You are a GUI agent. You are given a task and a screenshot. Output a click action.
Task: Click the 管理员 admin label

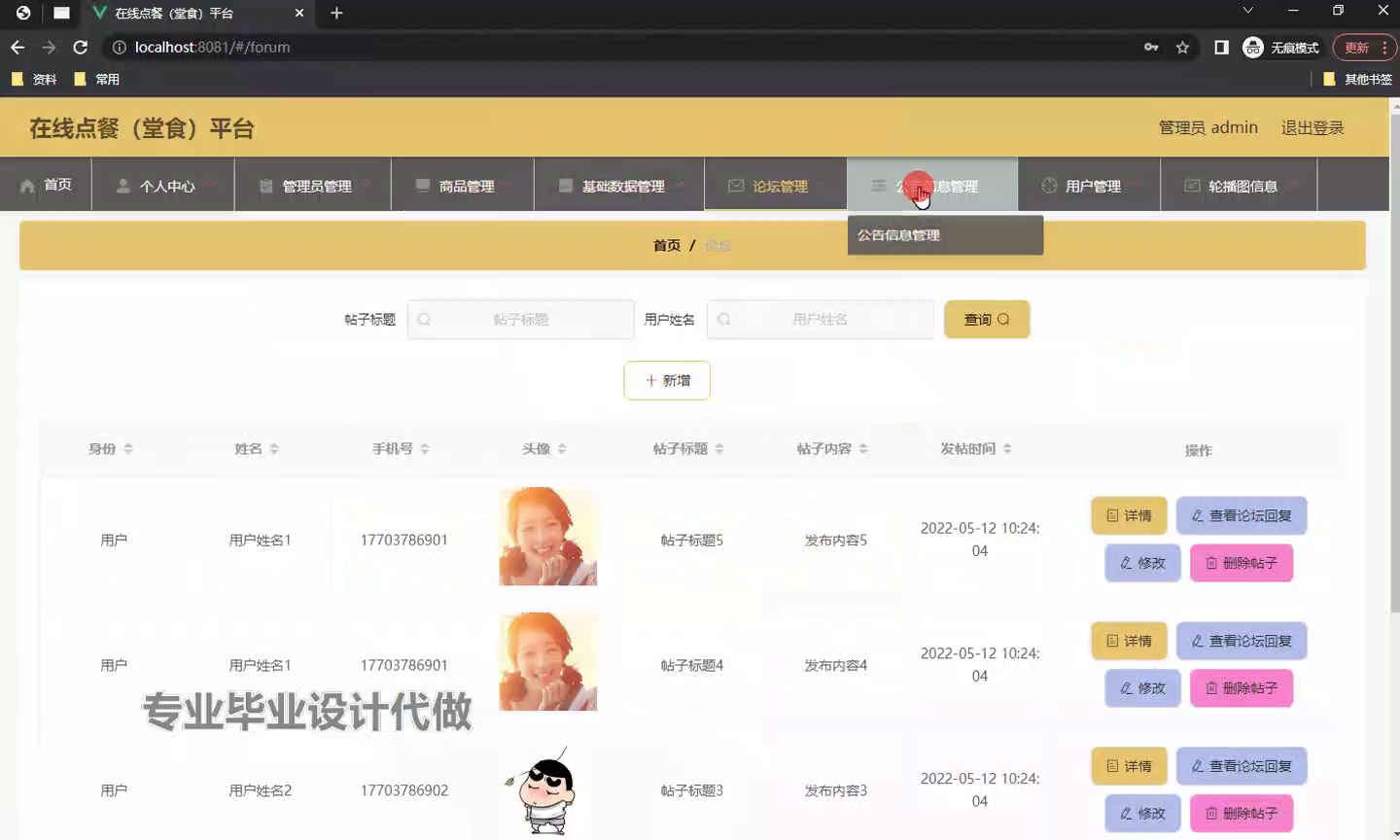pyautogui.click(x=1207, y=127)
